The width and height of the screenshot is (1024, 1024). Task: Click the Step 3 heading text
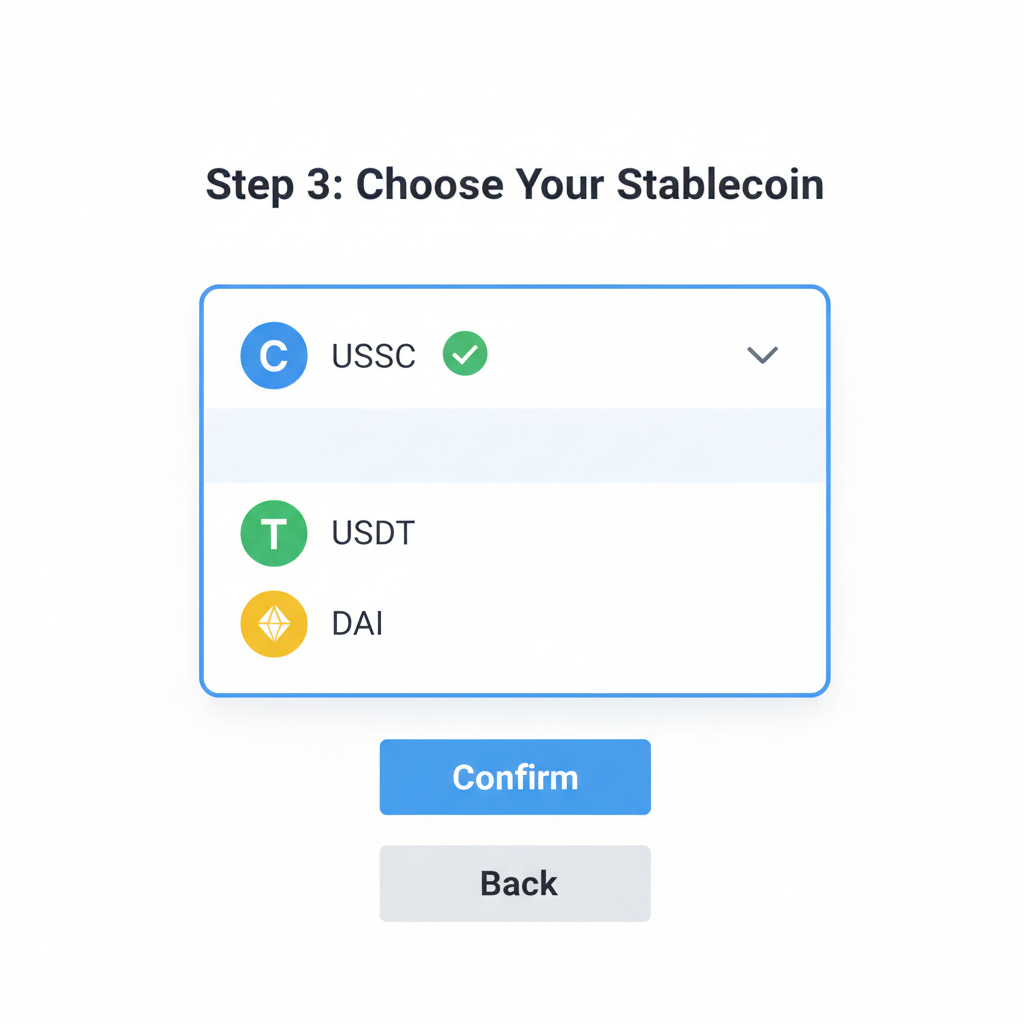pyautogui.click(x=514, y=184)
